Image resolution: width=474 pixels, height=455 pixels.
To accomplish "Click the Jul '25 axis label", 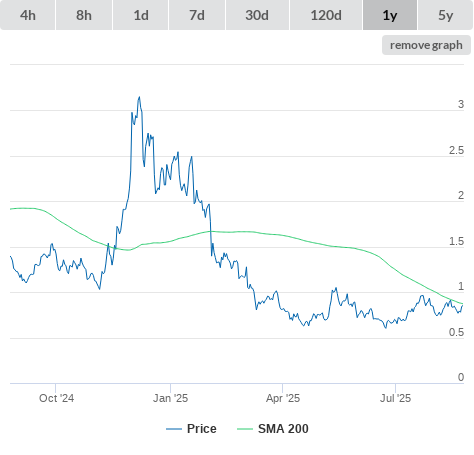I will 395,398.
